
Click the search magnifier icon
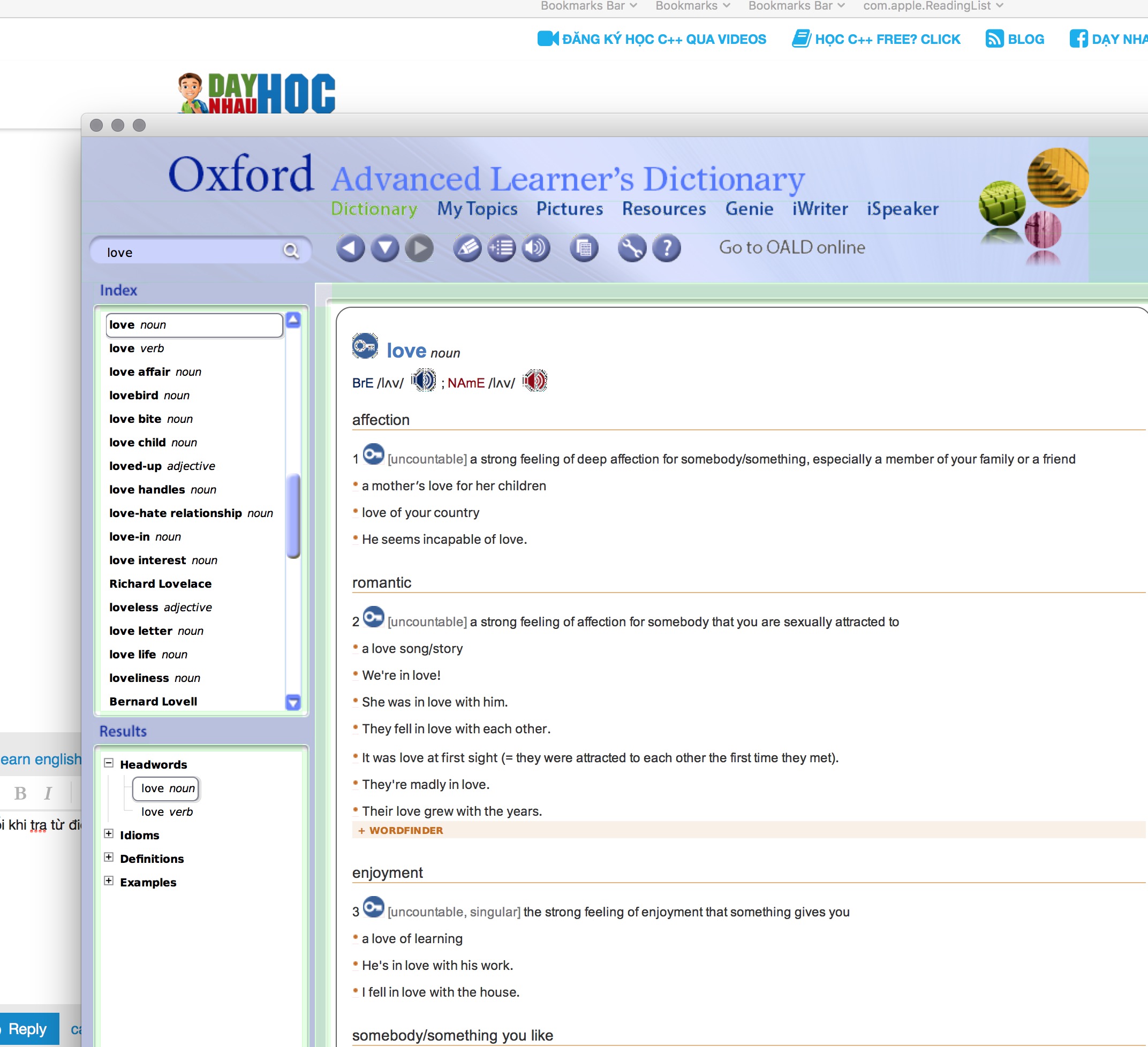coord(291,251)
